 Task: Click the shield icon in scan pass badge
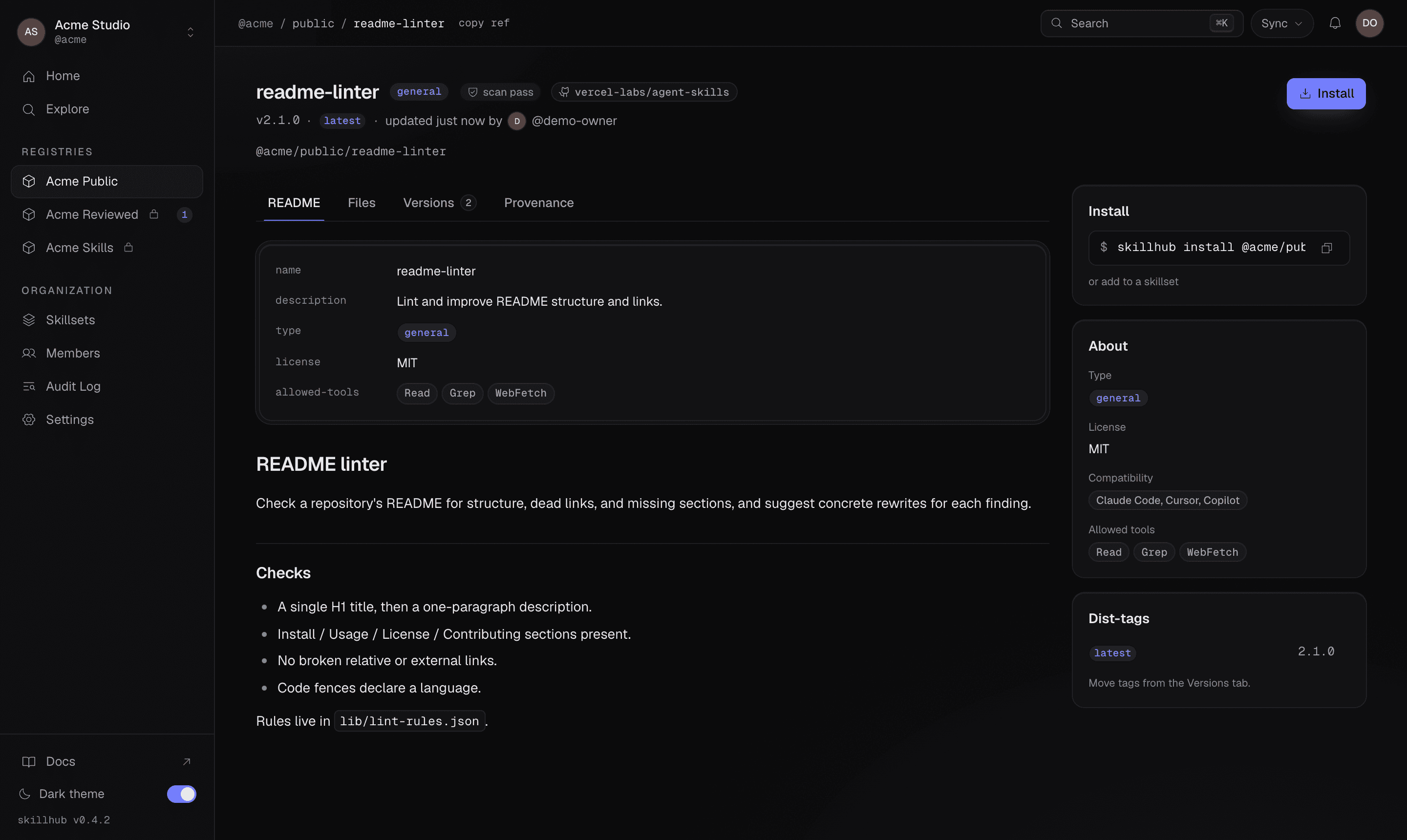[472, 92]
